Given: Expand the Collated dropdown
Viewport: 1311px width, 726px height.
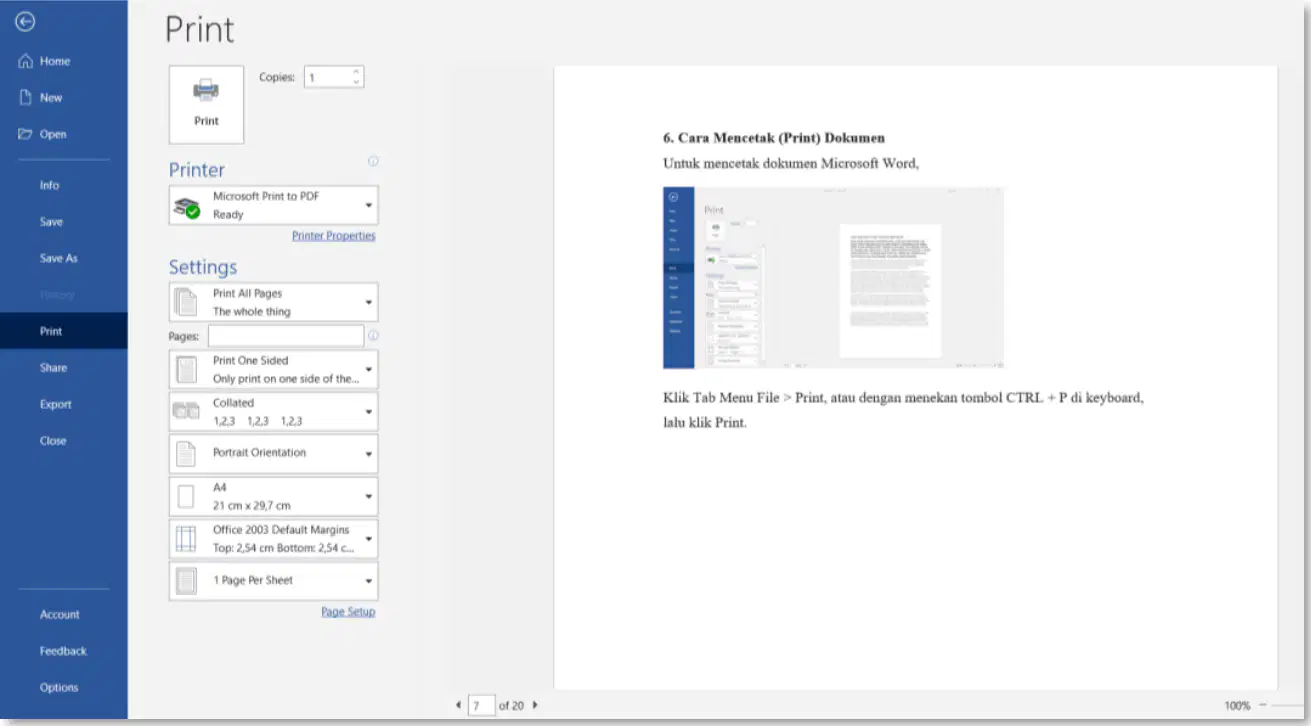Looking at the screenshot, I should 273,411.
